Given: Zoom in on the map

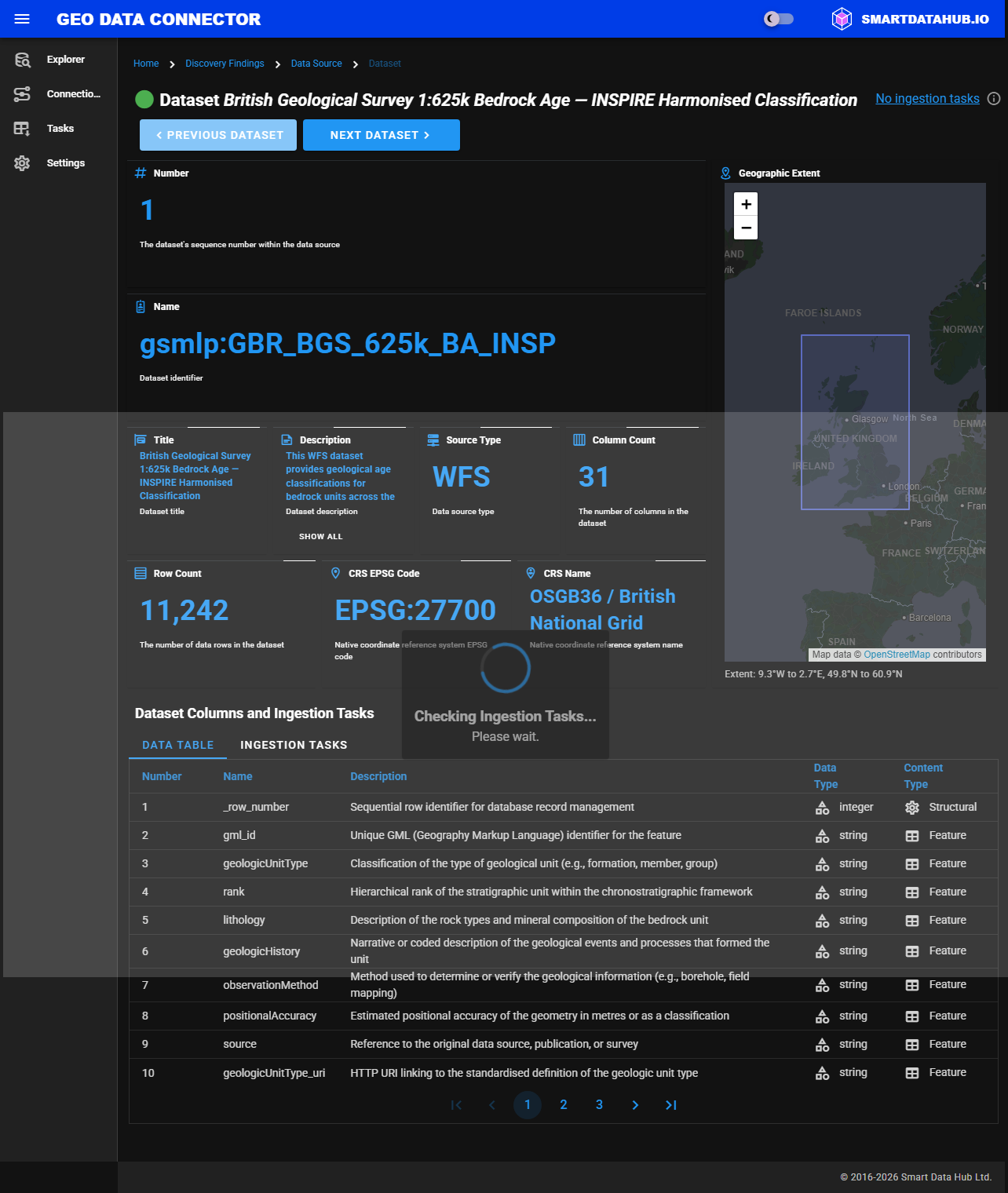Looking at the screenshot, I should pyautogui.click(x=746, y=204).
